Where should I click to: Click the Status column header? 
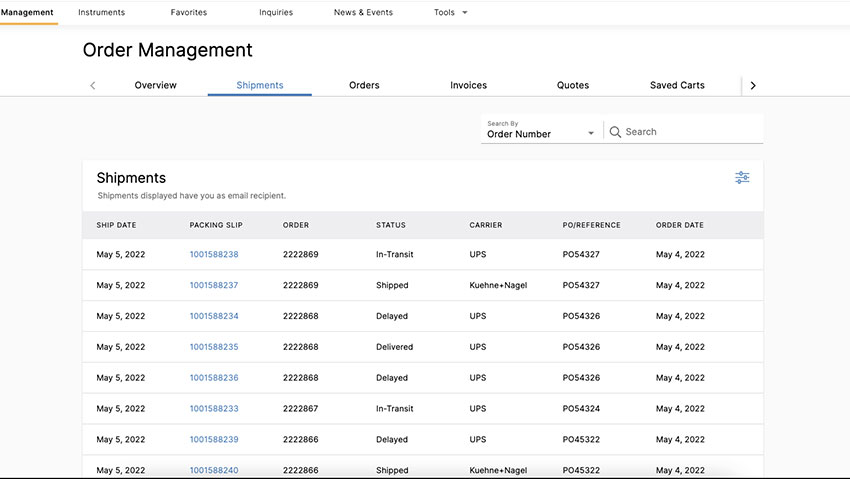coord(391,225)
